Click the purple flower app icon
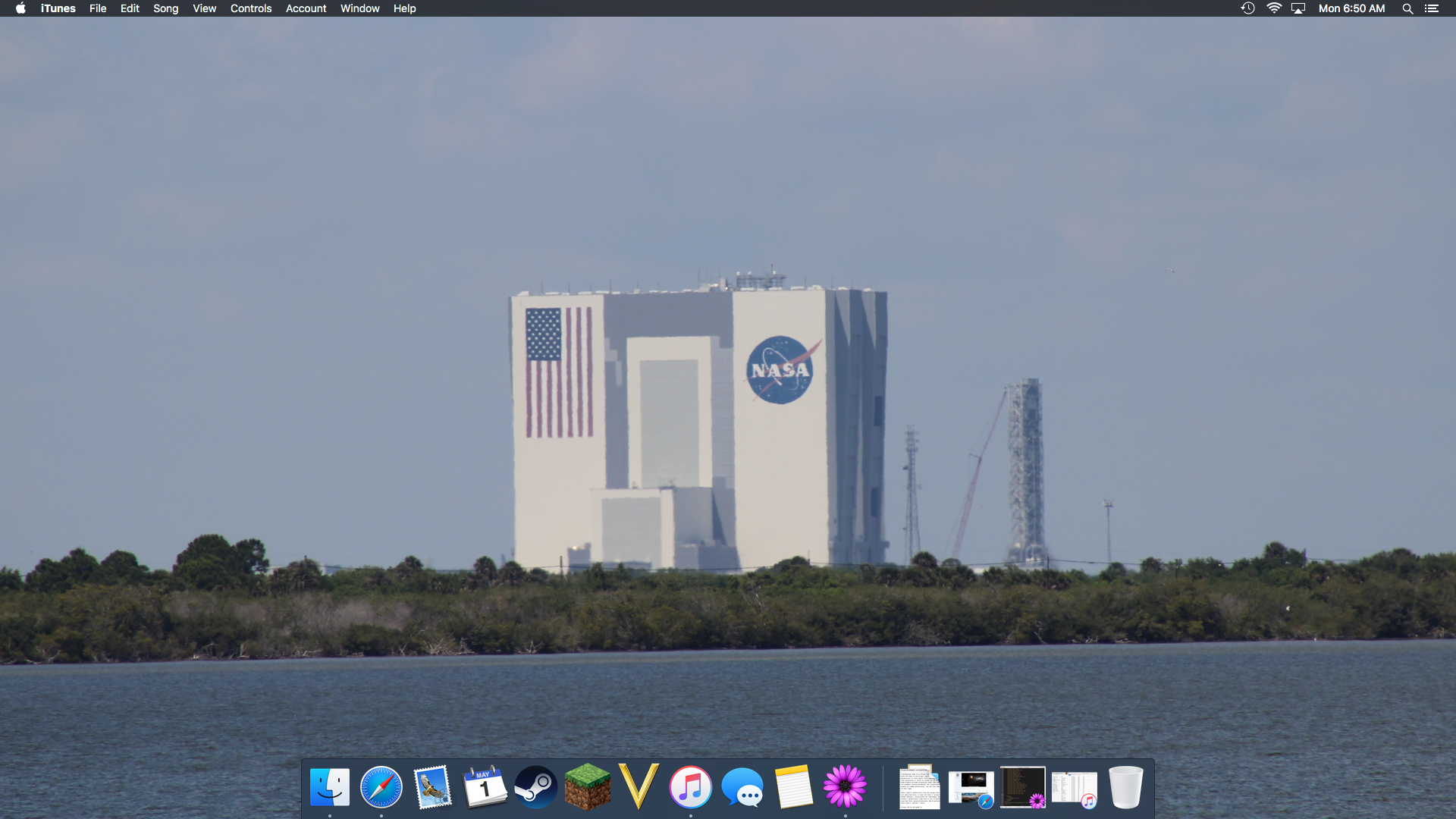1456x819 pixels. 846,787
